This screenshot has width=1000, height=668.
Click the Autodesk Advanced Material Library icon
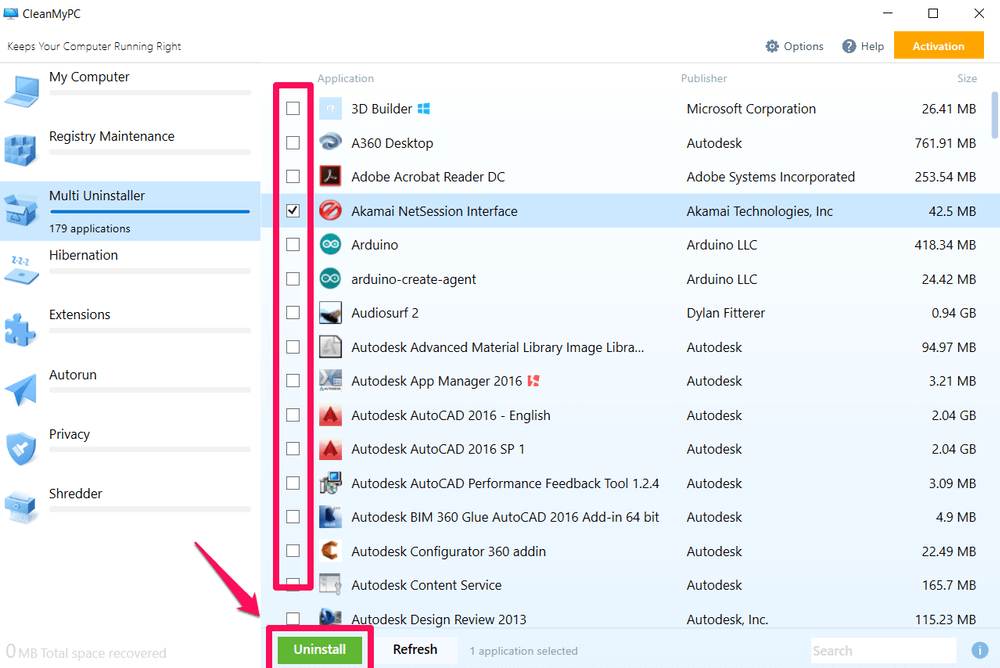(x=330, y=347)
